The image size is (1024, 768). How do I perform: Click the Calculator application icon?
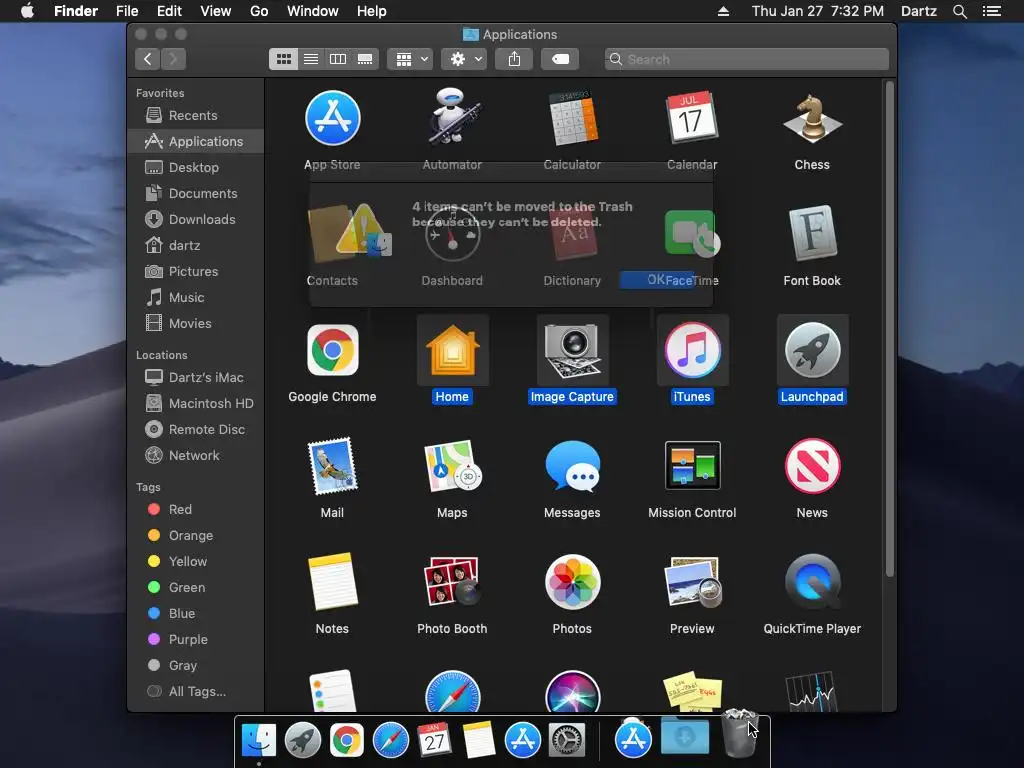point(572,118)
